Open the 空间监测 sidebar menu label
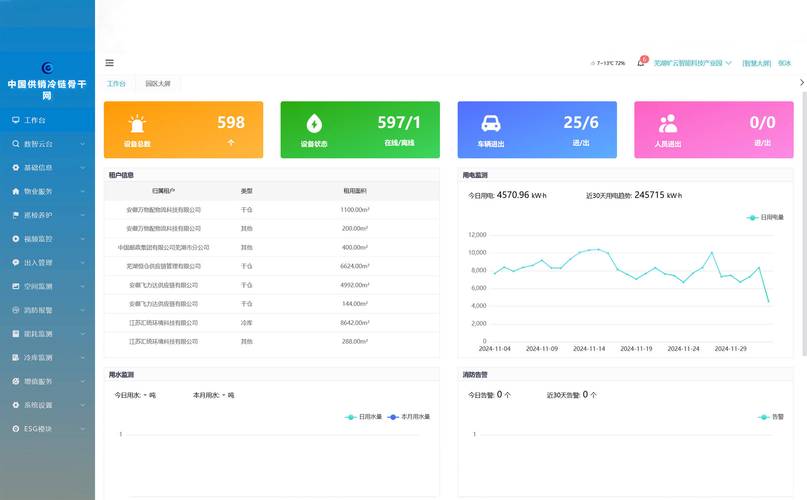The height and width of the screenshot is (500, 807). 38,286
